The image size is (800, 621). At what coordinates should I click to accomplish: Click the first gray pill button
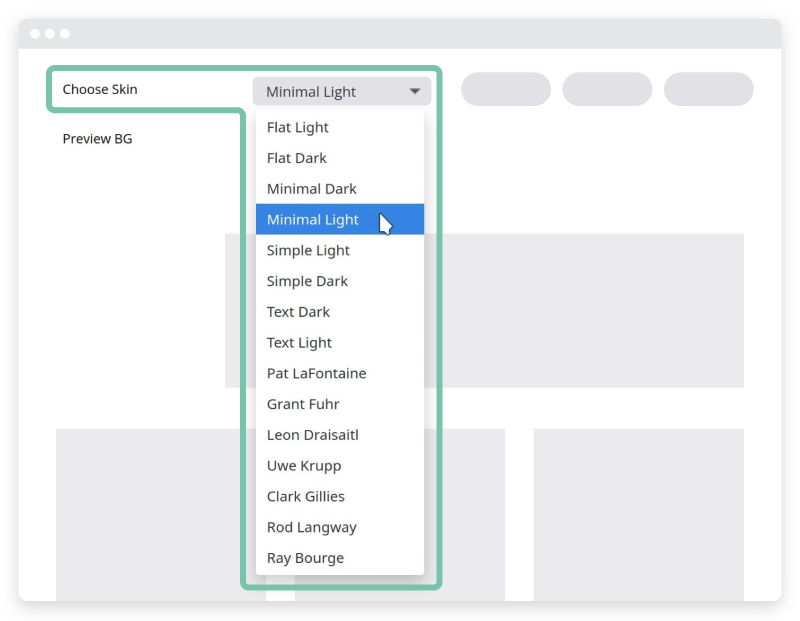point(506,89)
